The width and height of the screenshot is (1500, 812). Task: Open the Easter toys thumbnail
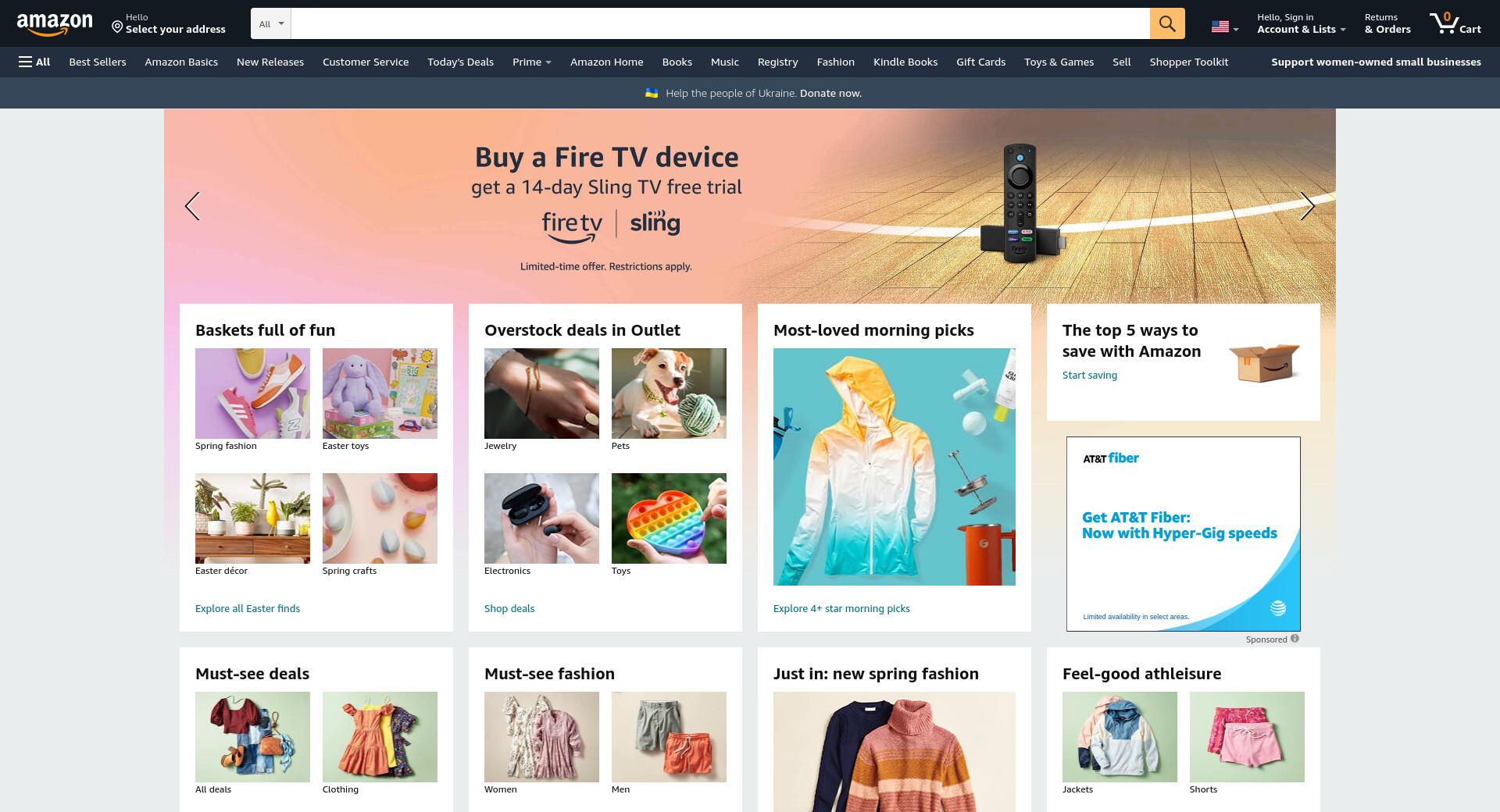coord(380,394)
